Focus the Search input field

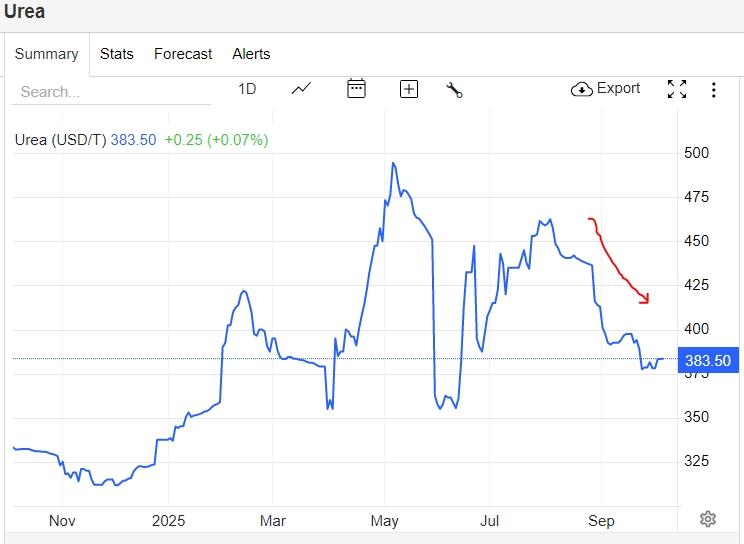click(110, 91)
